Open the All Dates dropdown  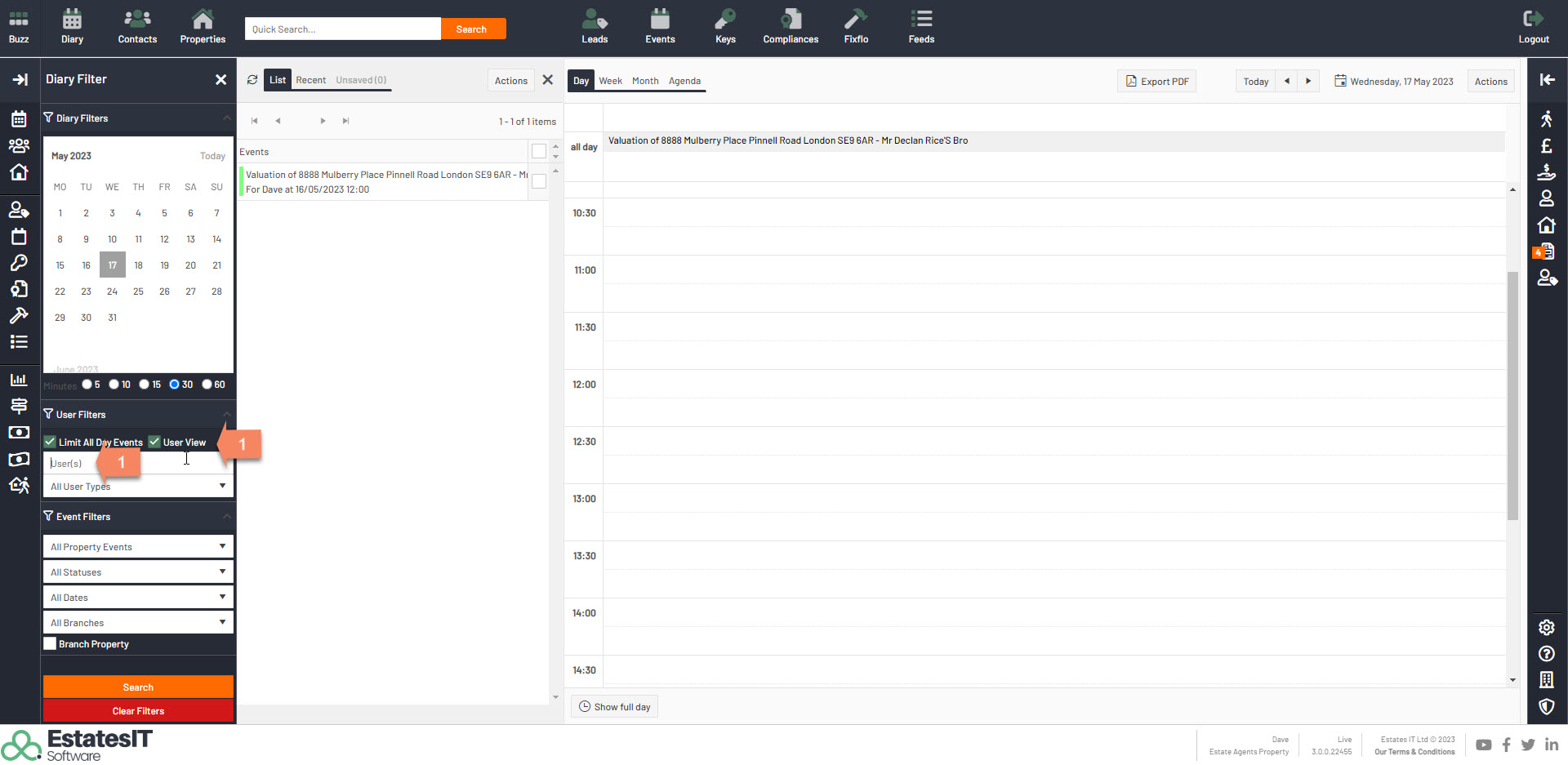(138, 597)
